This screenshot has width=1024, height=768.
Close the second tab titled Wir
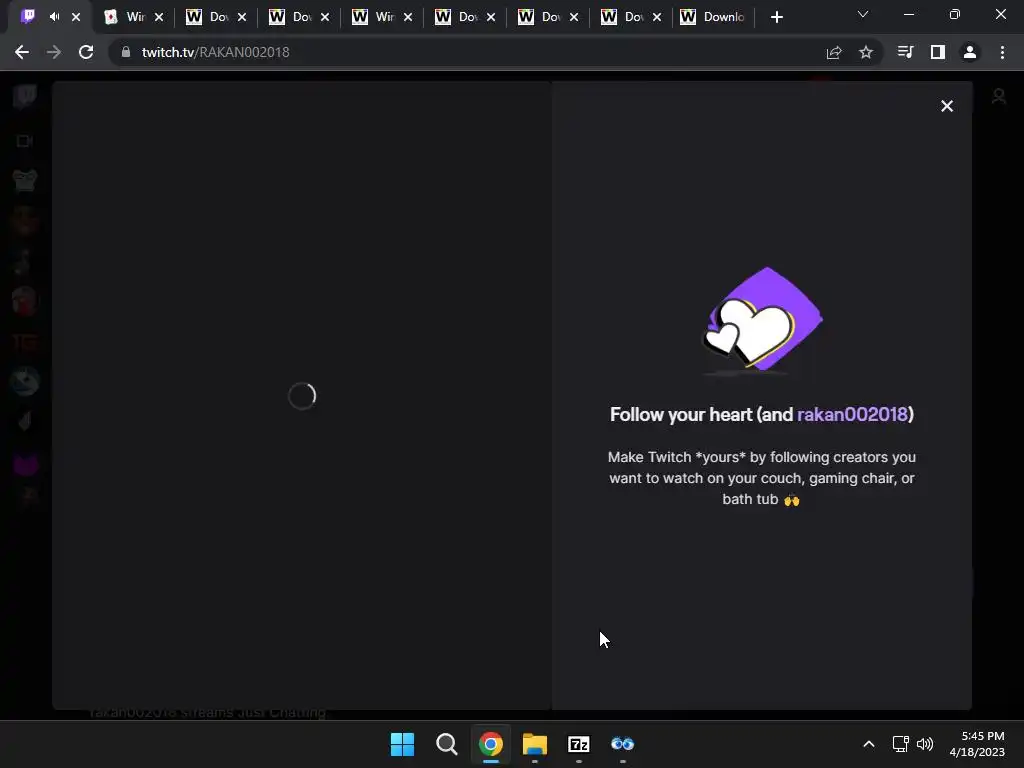[159, 17]
